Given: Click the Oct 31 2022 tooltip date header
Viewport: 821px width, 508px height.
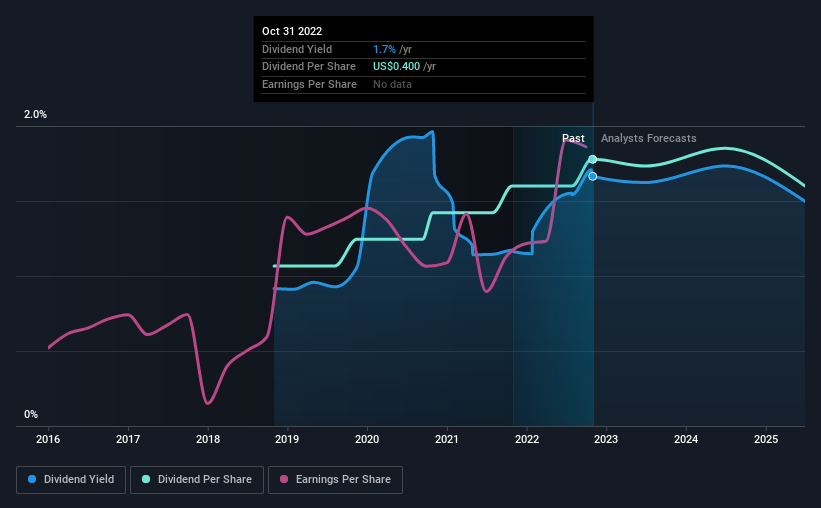Looking at the screenshot, I should (x=292, y=31).
